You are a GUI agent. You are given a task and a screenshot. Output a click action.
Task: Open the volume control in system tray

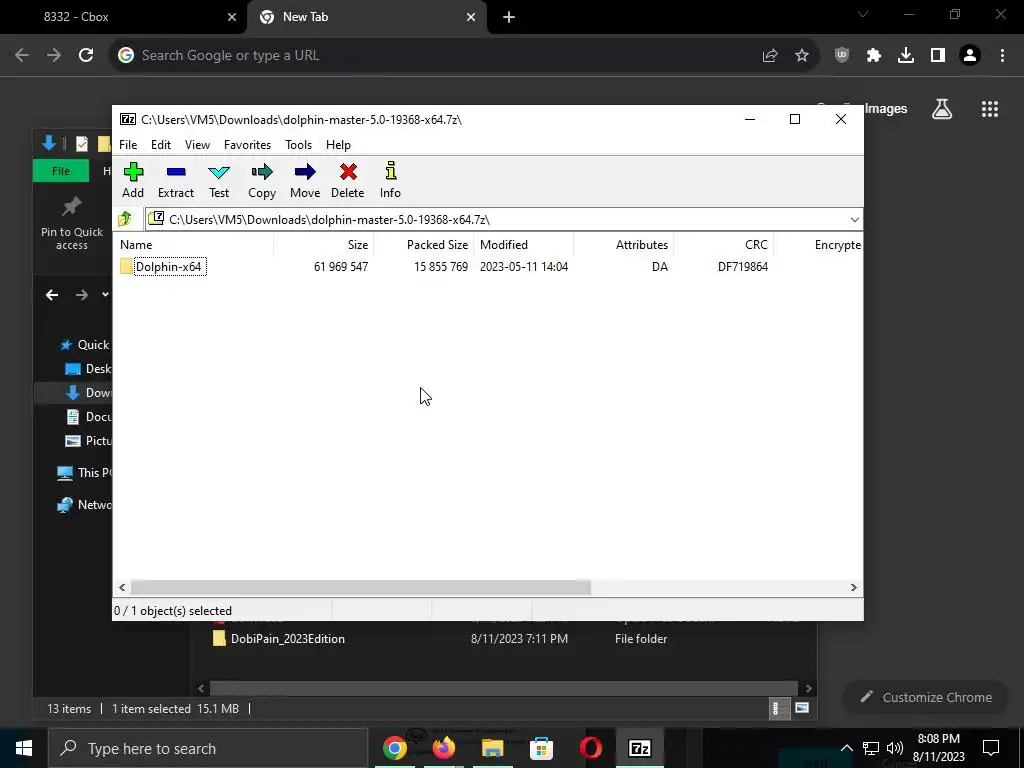895,748
